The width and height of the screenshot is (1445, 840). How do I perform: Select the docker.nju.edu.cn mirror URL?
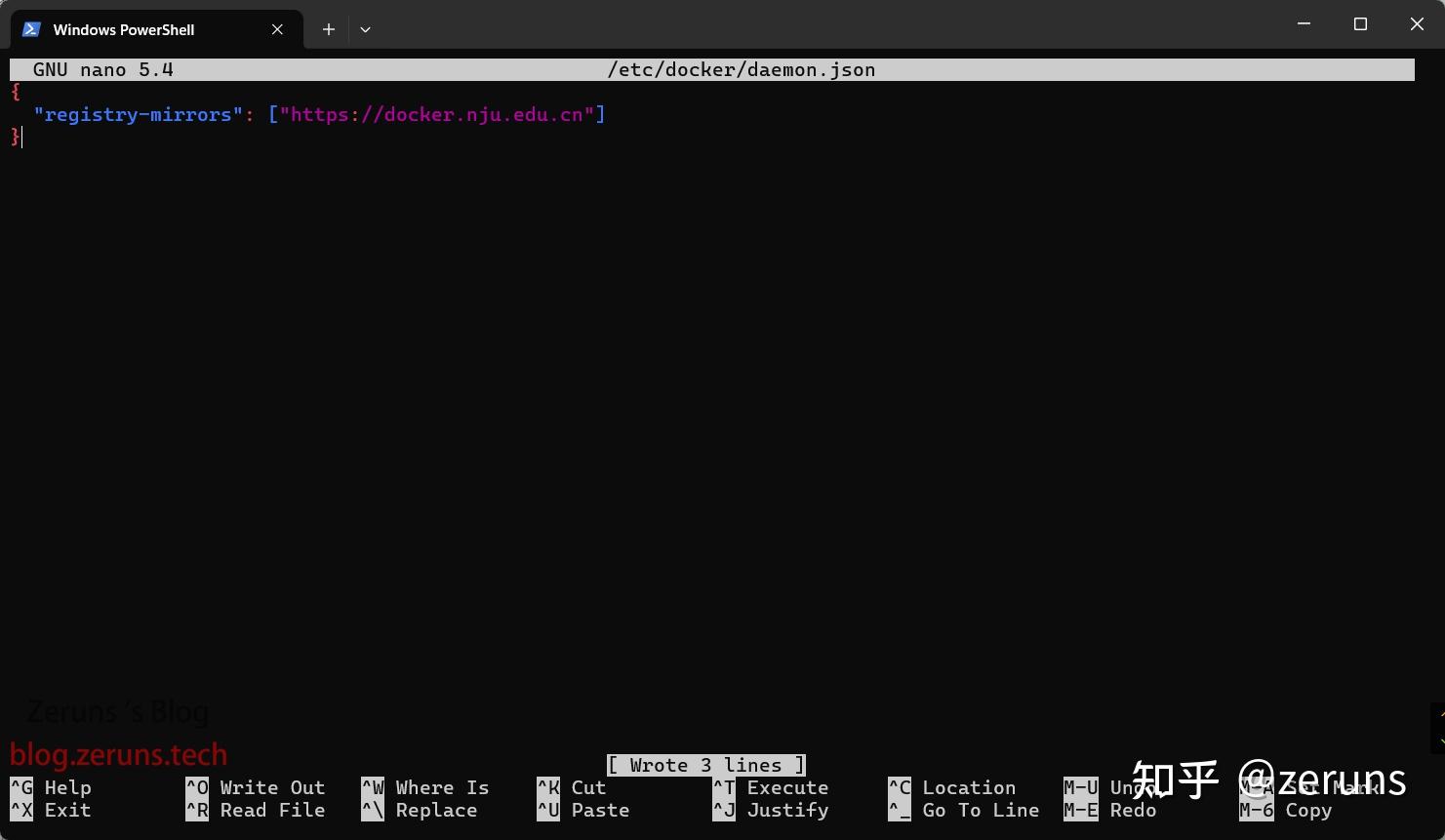[x=439, y=114]
